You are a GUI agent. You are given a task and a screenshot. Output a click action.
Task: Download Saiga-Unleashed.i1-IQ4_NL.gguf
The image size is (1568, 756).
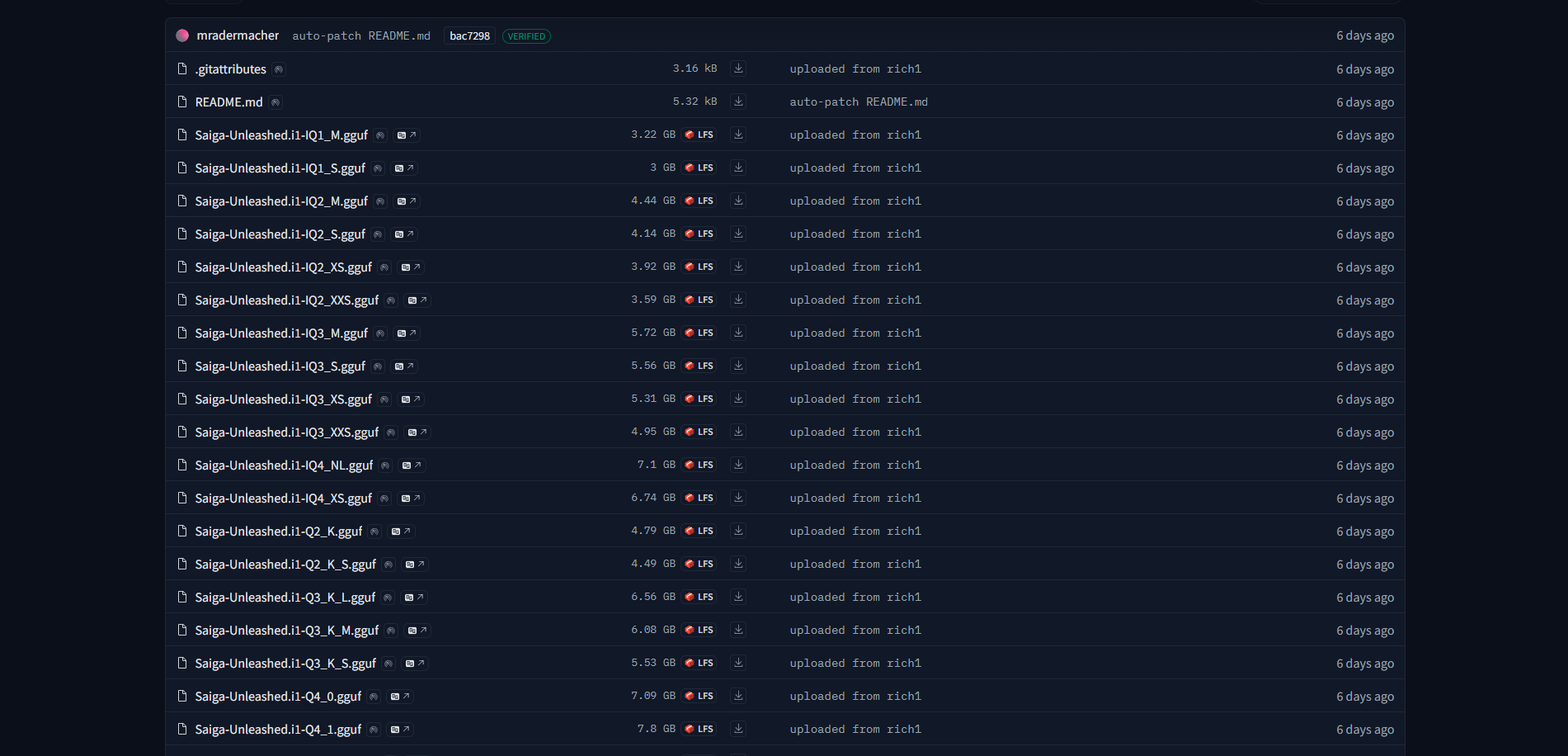pos(738,465)
